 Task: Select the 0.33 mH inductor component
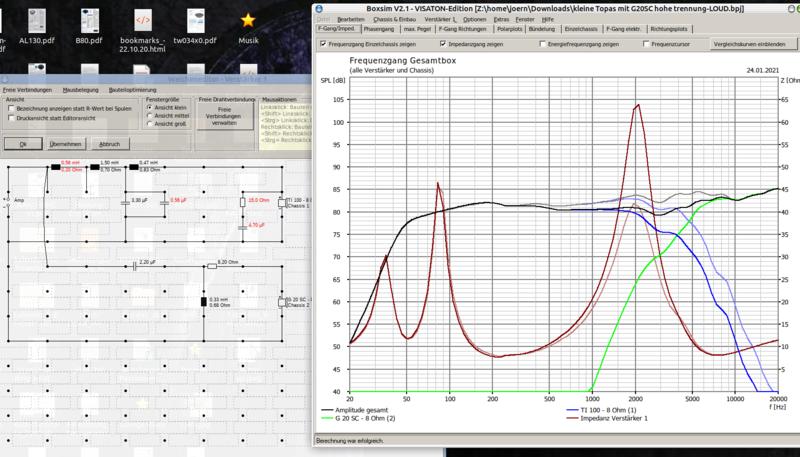[x=204, y=301]
